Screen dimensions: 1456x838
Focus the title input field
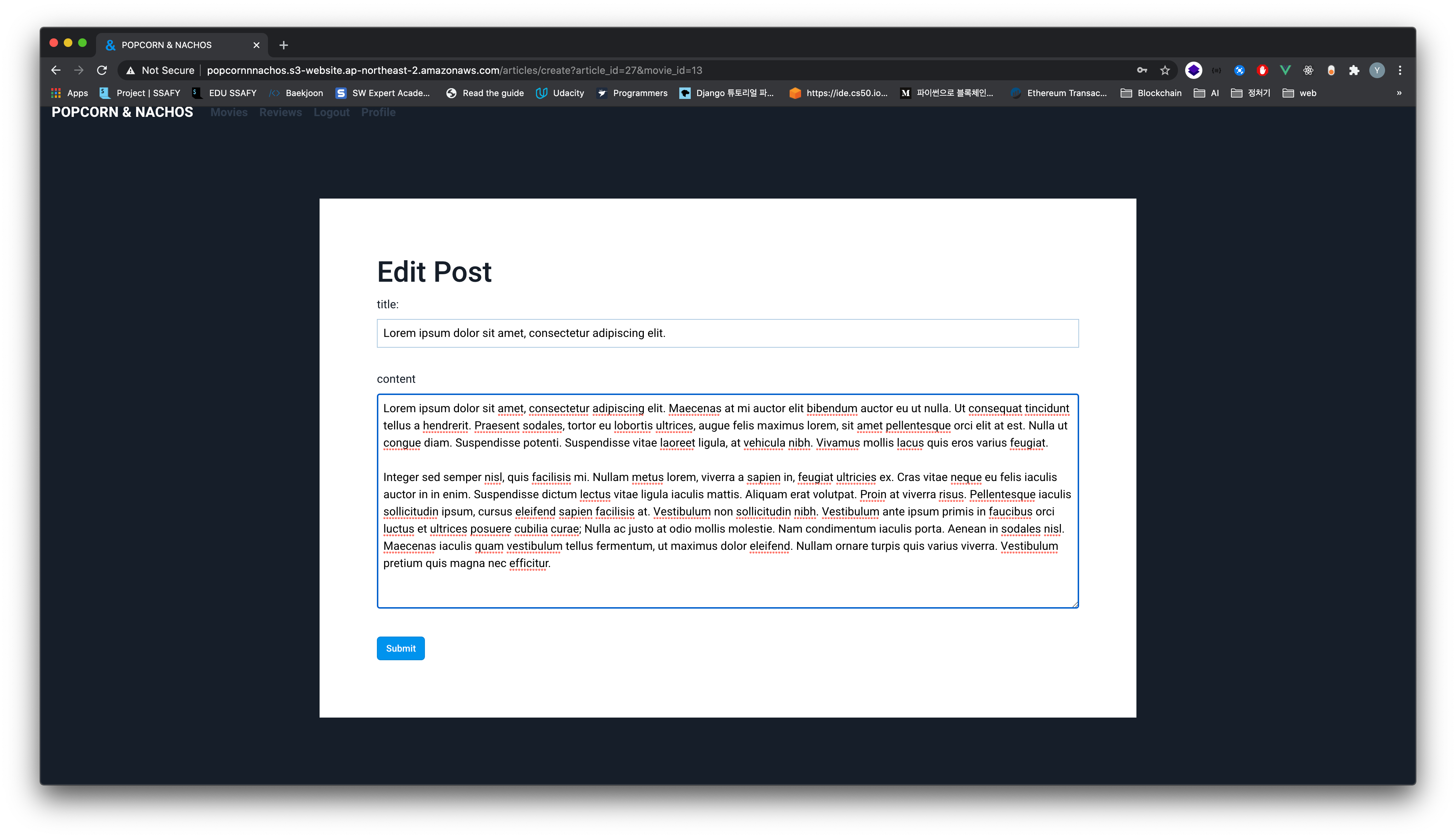[728, 333]
